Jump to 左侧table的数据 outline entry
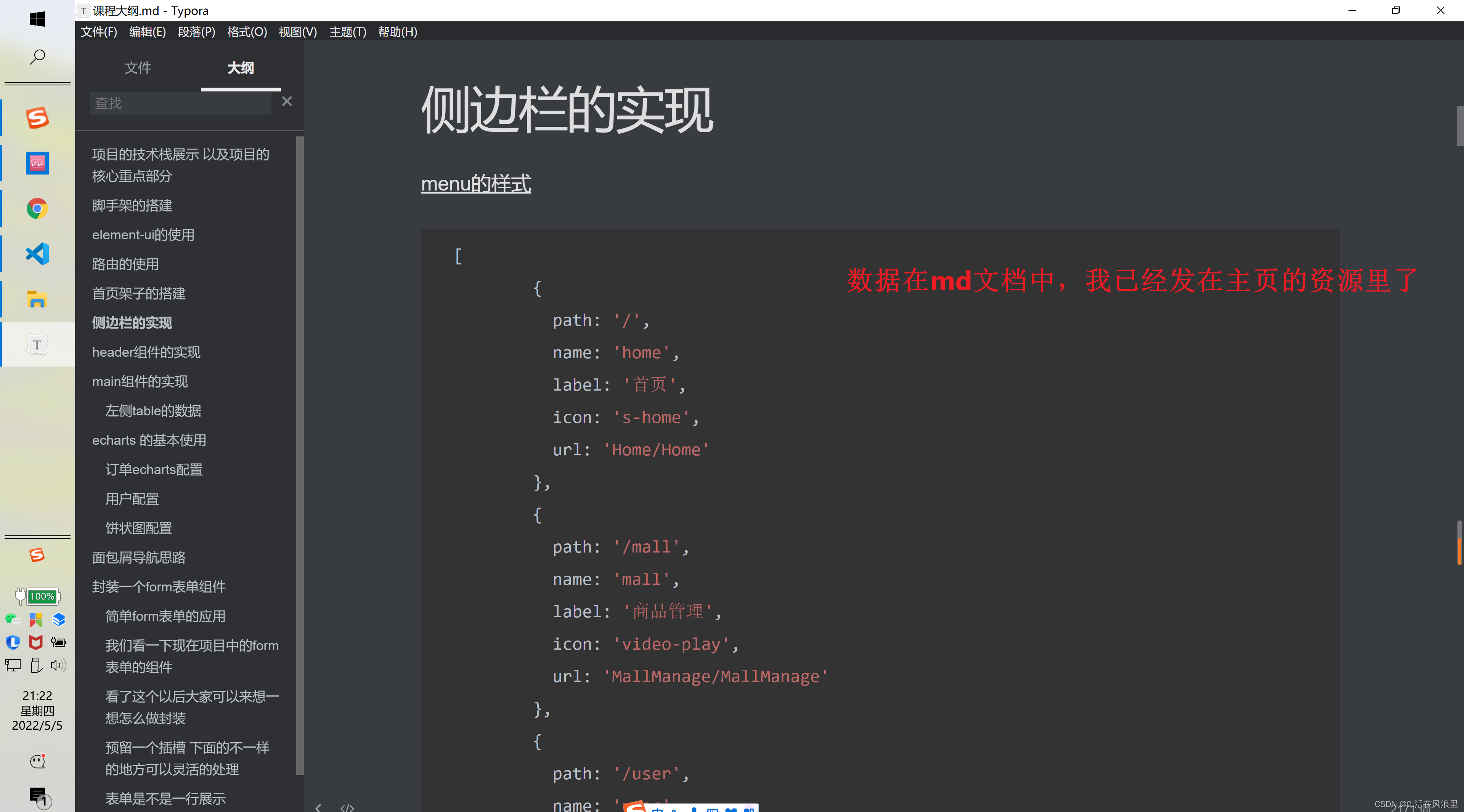Image resolution: width=1464 pixels, height=812 pixels. pos(153,410)
